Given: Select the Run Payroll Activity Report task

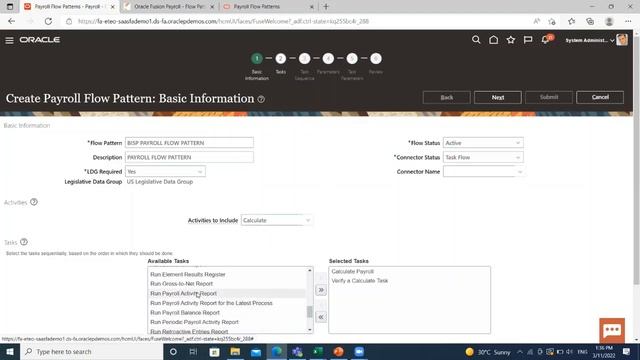Looking at the screenshot, I should 184,293.
